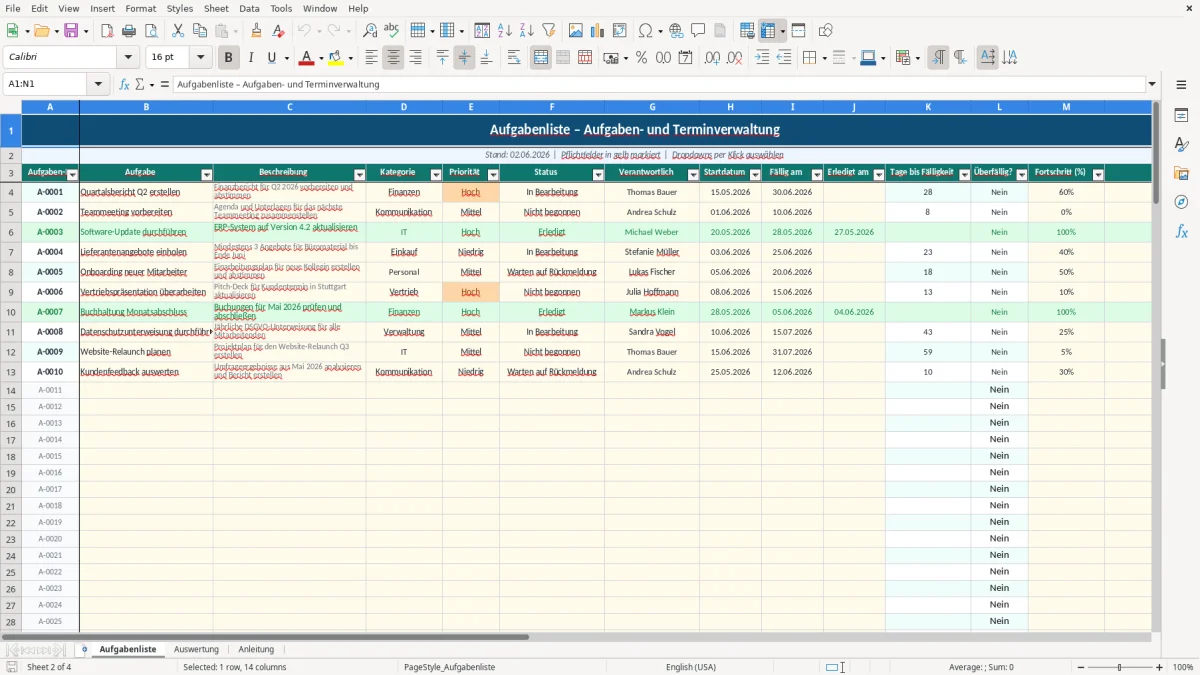The height and width of the screenshot is (675, 1200).
Task: Open the Sheet menu
Action: [216, 8]
